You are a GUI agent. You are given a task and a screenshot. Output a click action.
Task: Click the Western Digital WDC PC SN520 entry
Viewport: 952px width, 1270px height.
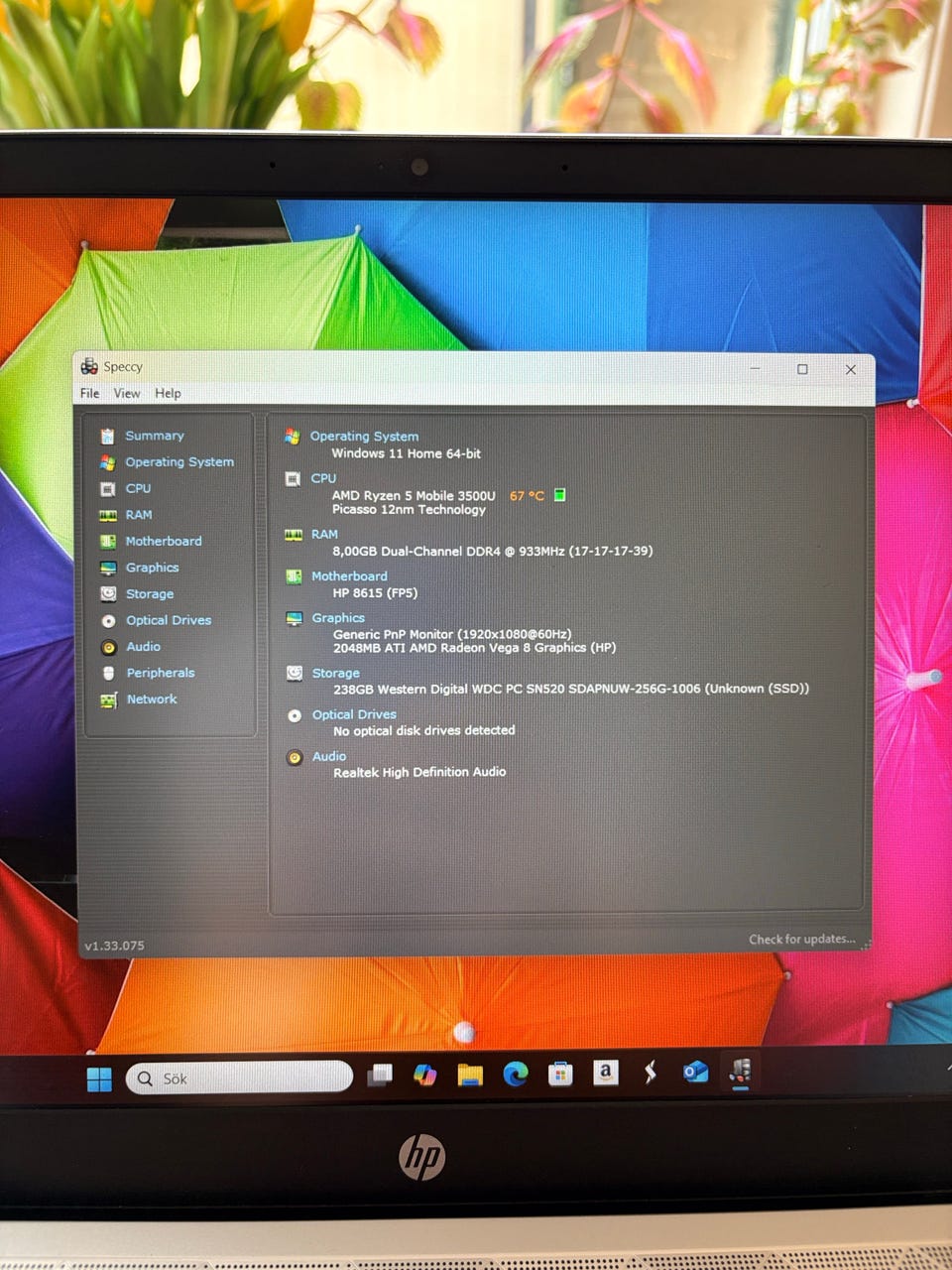click(571, 688)
